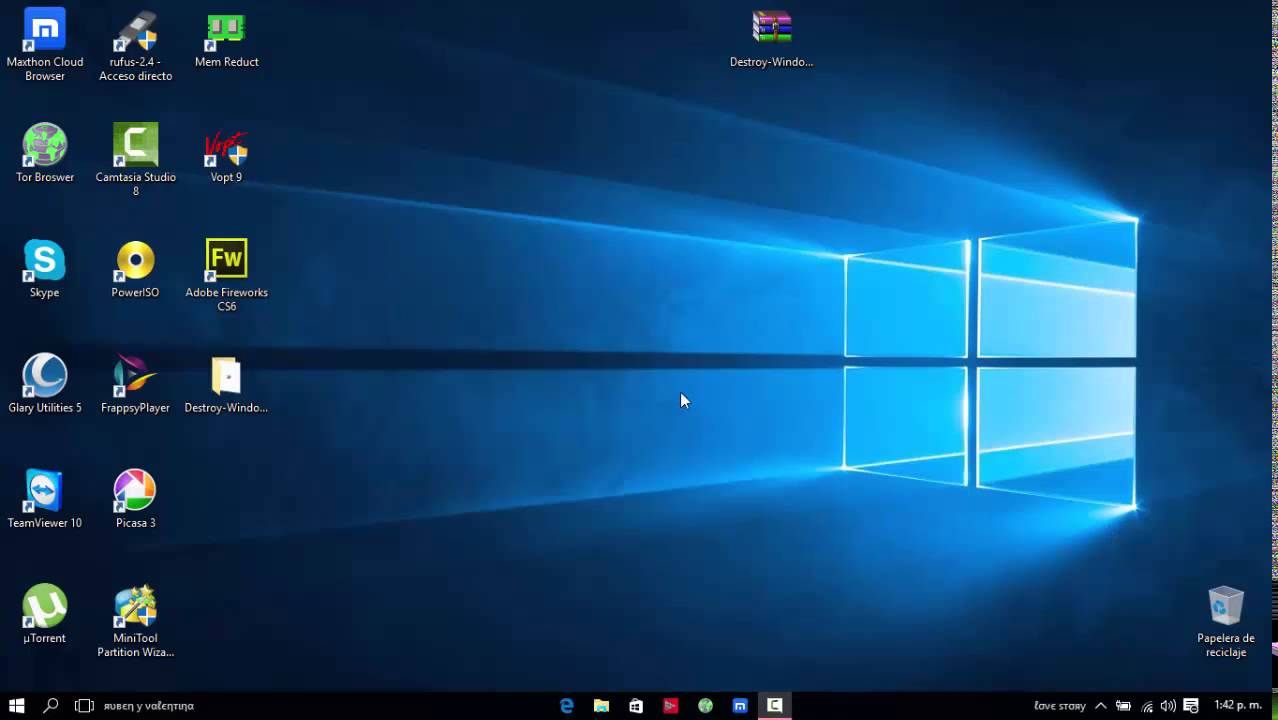1278x720 pixels.
Task: Show hidden system tray icons
Action: point(1101,705)
